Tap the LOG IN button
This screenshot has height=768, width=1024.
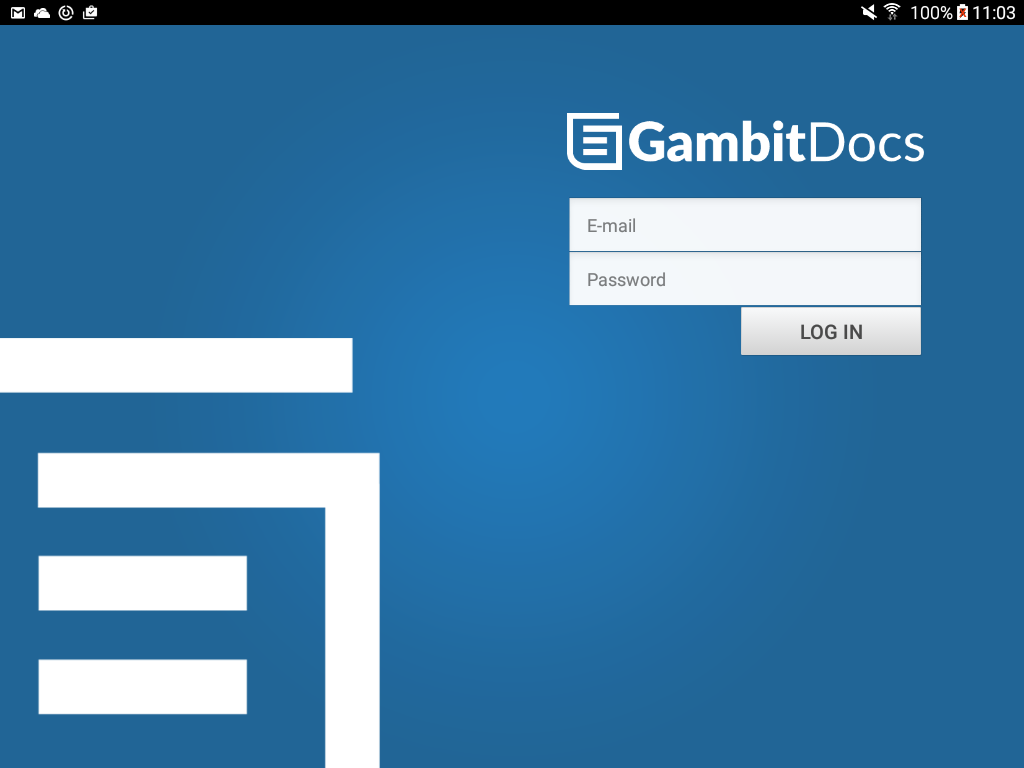click(x=831, y=332)
